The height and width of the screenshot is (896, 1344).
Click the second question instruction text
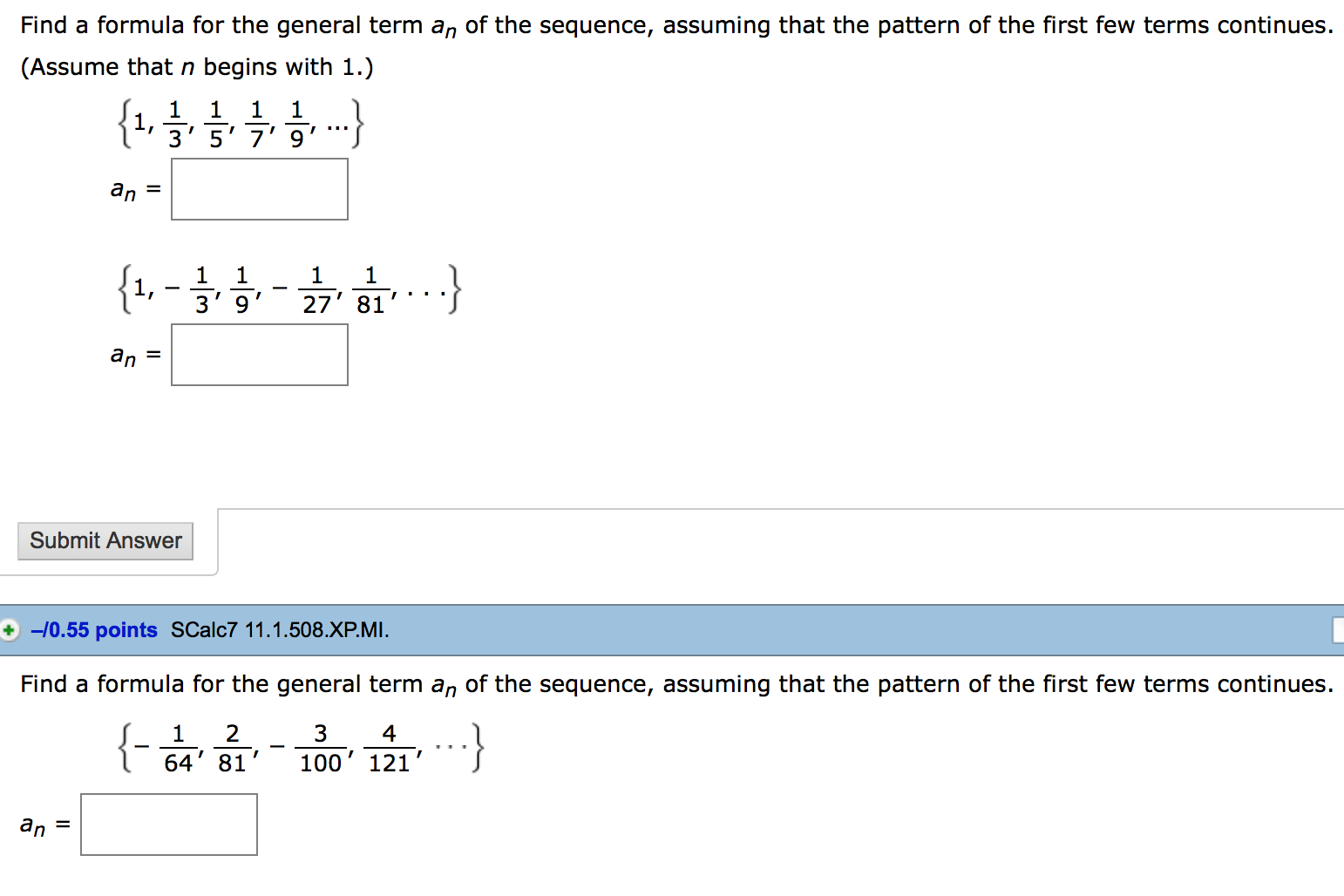click(x=677, y=685)
